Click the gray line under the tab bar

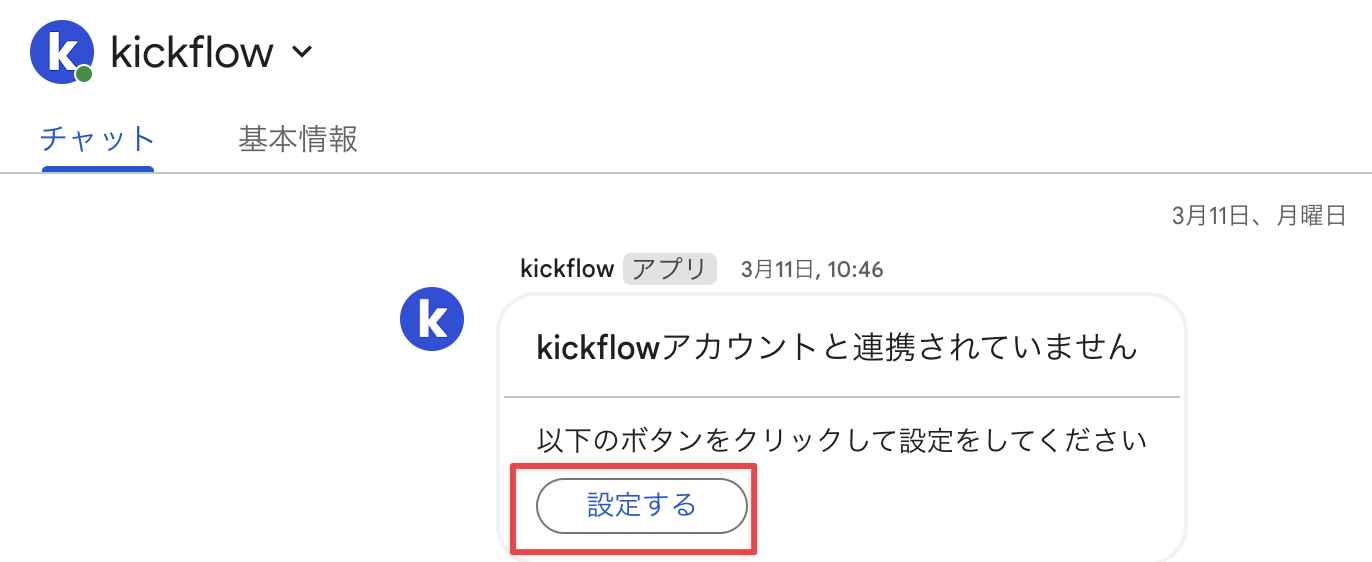click(686, 173)
